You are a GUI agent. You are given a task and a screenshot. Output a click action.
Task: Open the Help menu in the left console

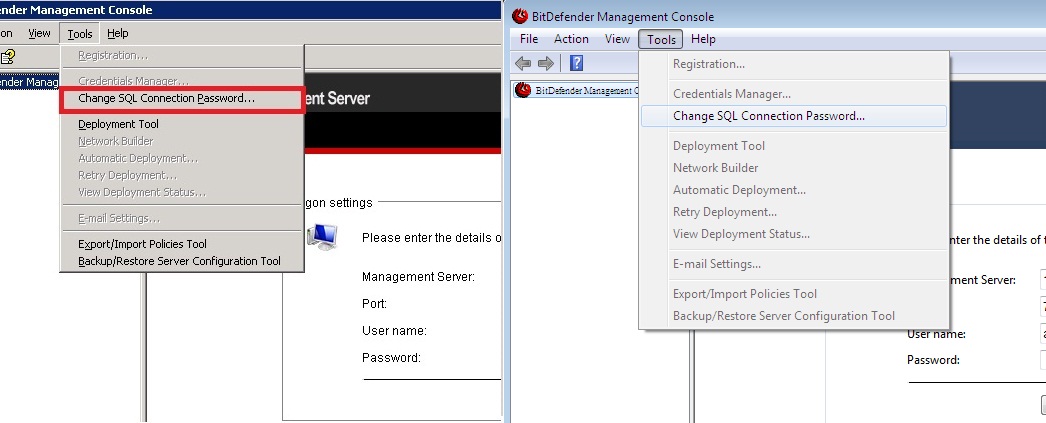click(117, 33)
